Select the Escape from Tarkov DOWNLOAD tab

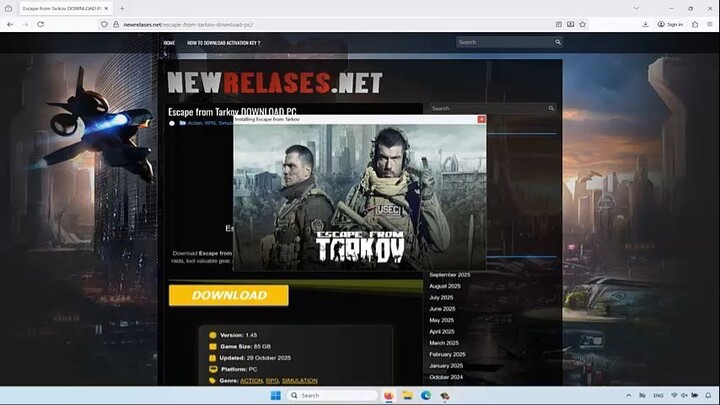pyautogui.click(x=66, y=8)
